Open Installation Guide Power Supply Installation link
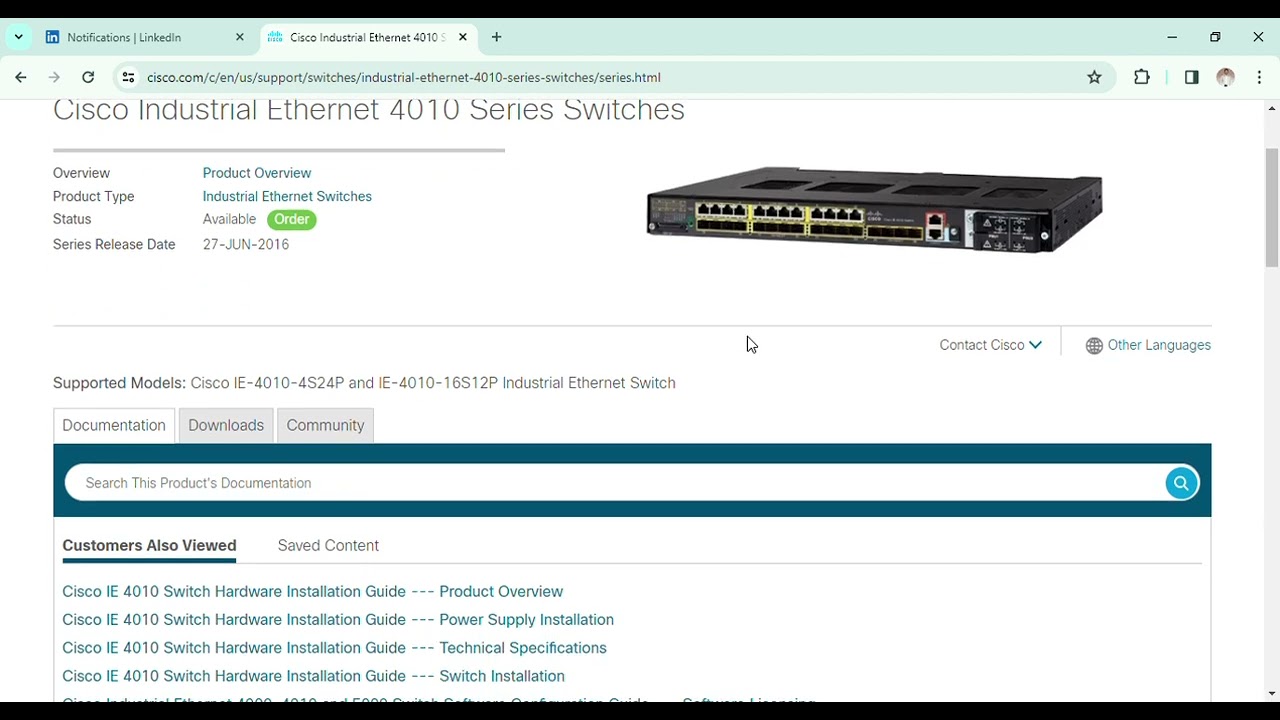 coord(338,619)
